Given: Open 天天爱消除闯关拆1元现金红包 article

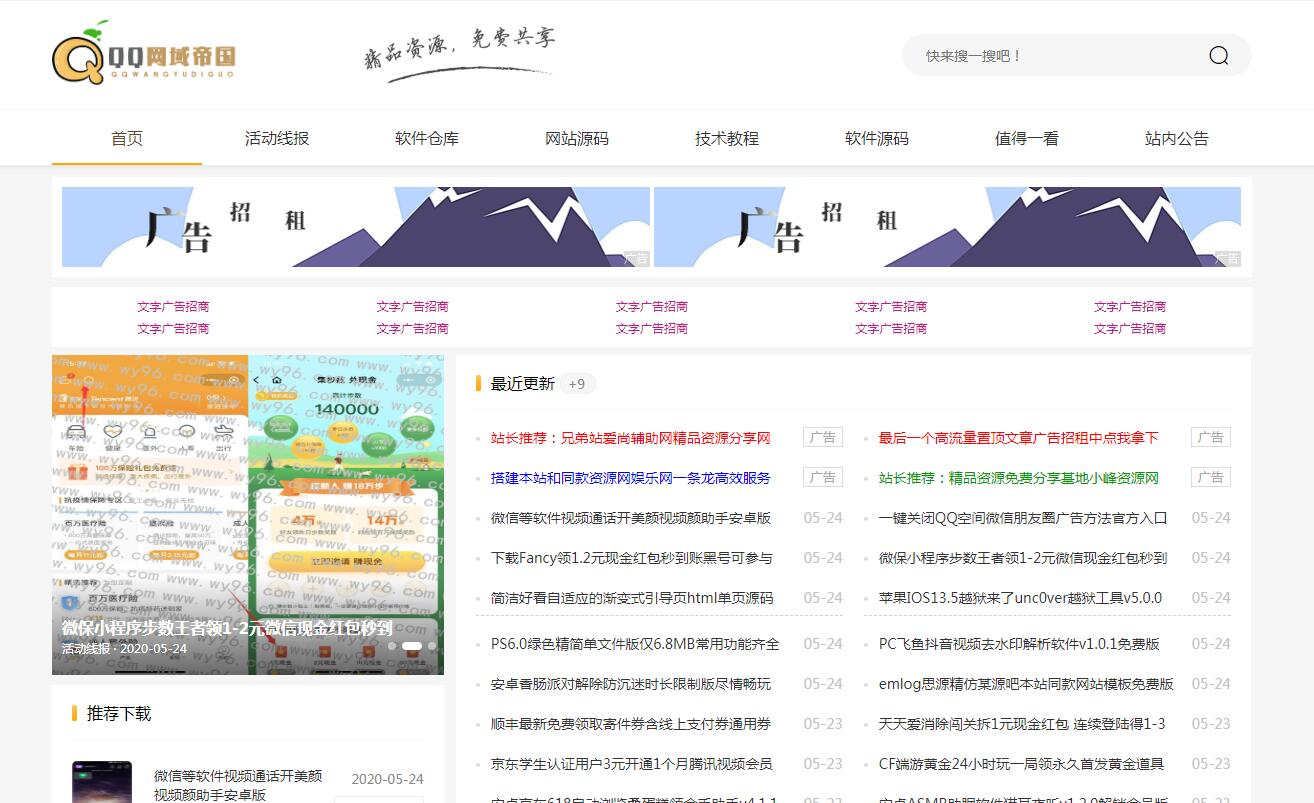Looking at the screenshot, I should 1022,724.
